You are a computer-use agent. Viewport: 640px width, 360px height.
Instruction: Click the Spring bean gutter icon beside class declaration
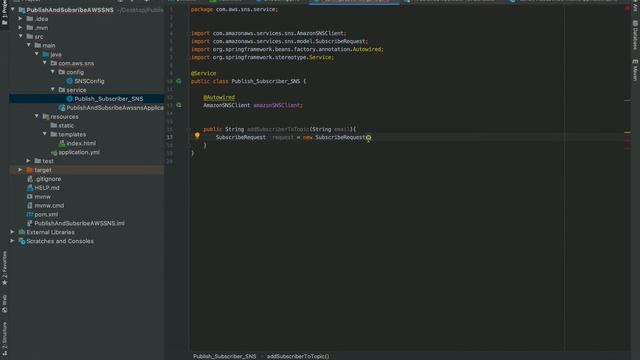coord(179,81)
